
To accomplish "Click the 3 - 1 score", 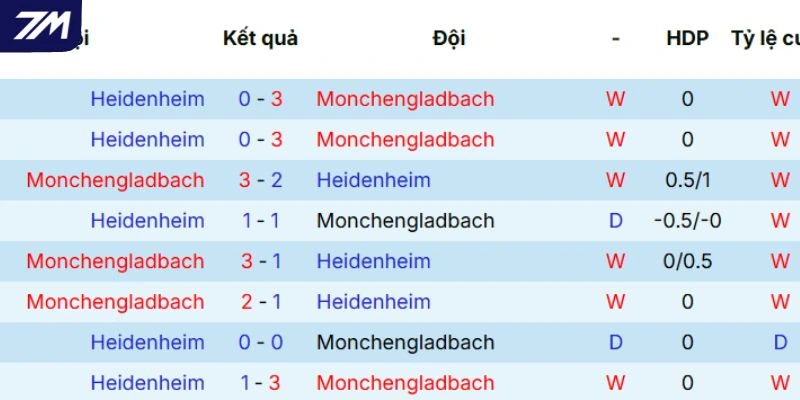I will (260, 262).
